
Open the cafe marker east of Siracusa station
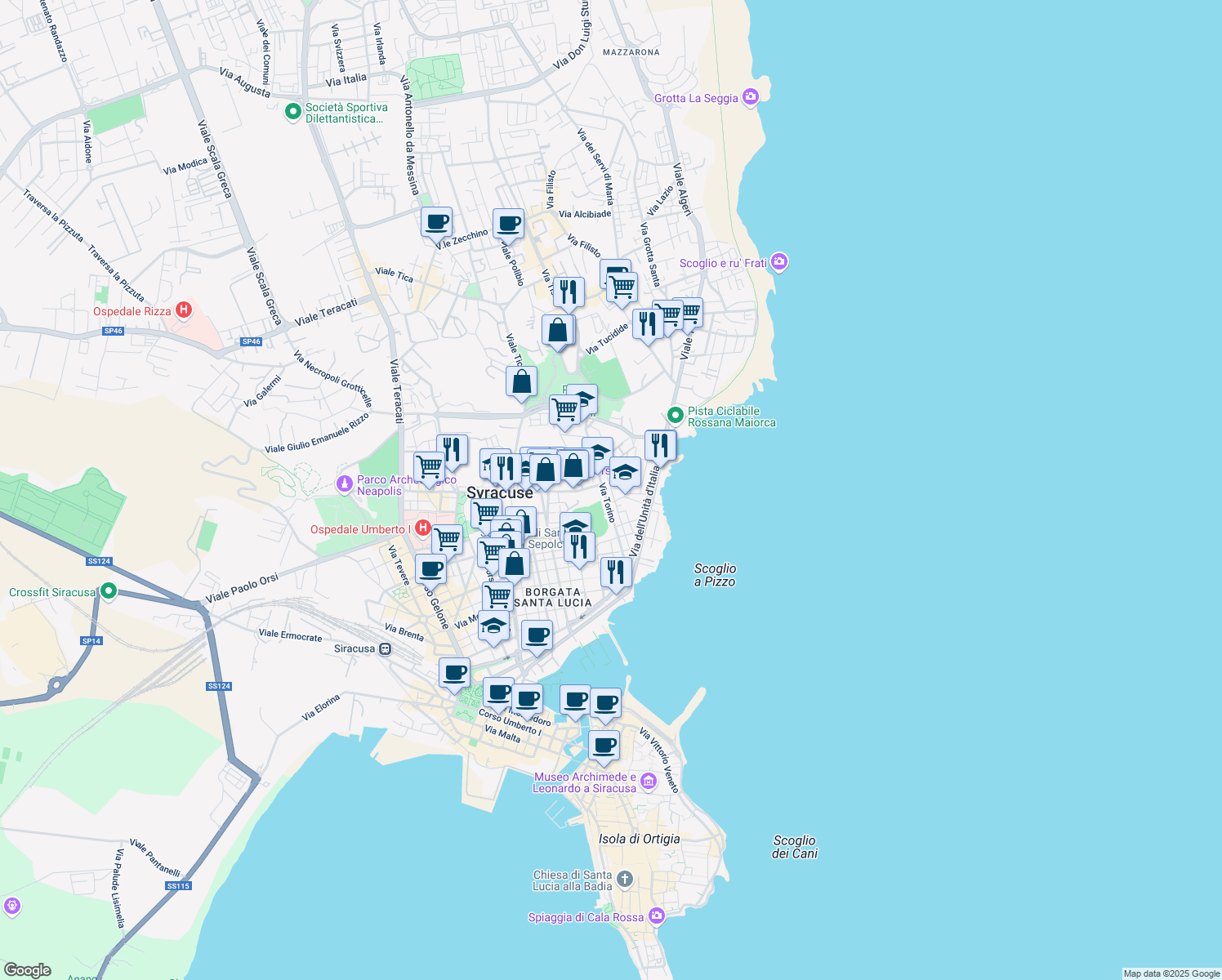(454, 673)
